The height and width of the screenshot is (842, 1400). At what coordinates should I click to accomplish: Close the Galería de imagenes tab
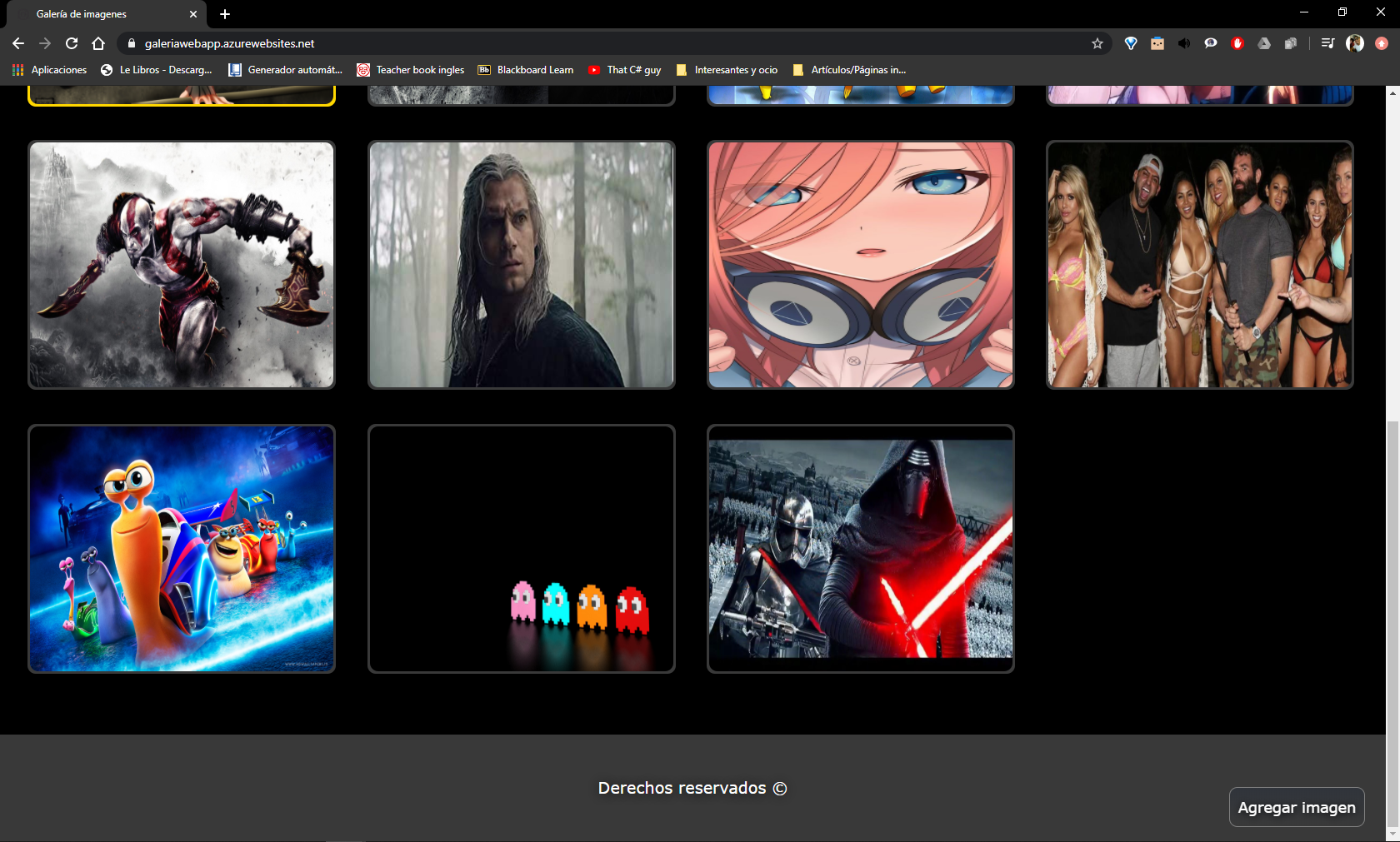click(x=193, y=14)
